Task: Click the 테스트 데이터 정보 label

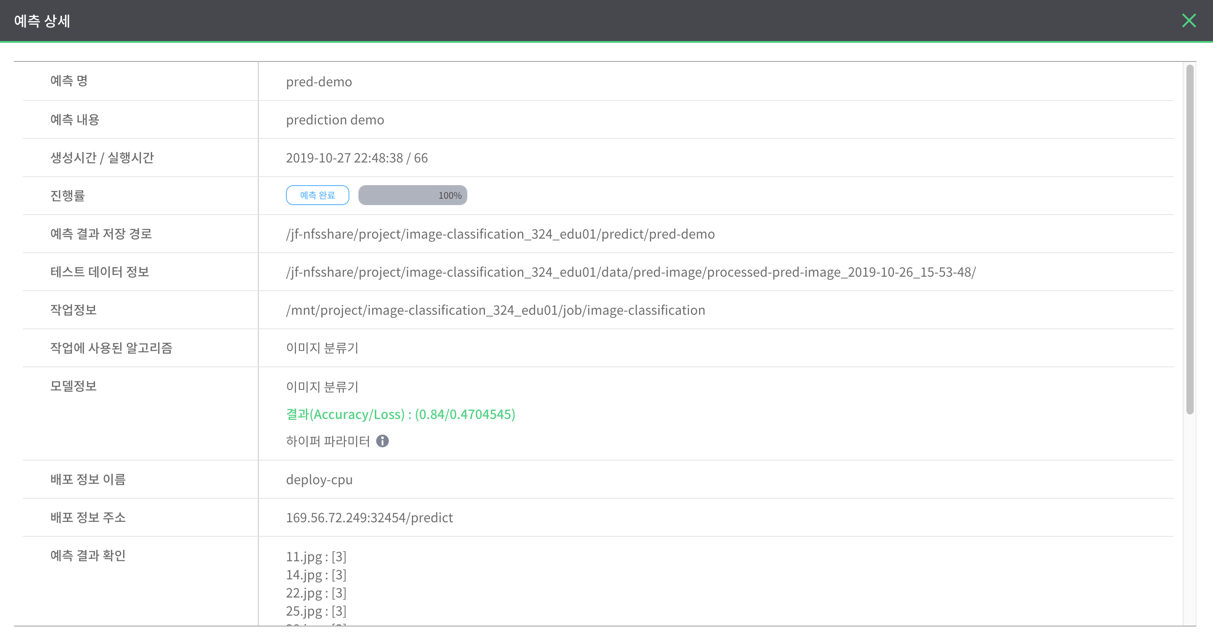Action: click(x=99, y=271)
